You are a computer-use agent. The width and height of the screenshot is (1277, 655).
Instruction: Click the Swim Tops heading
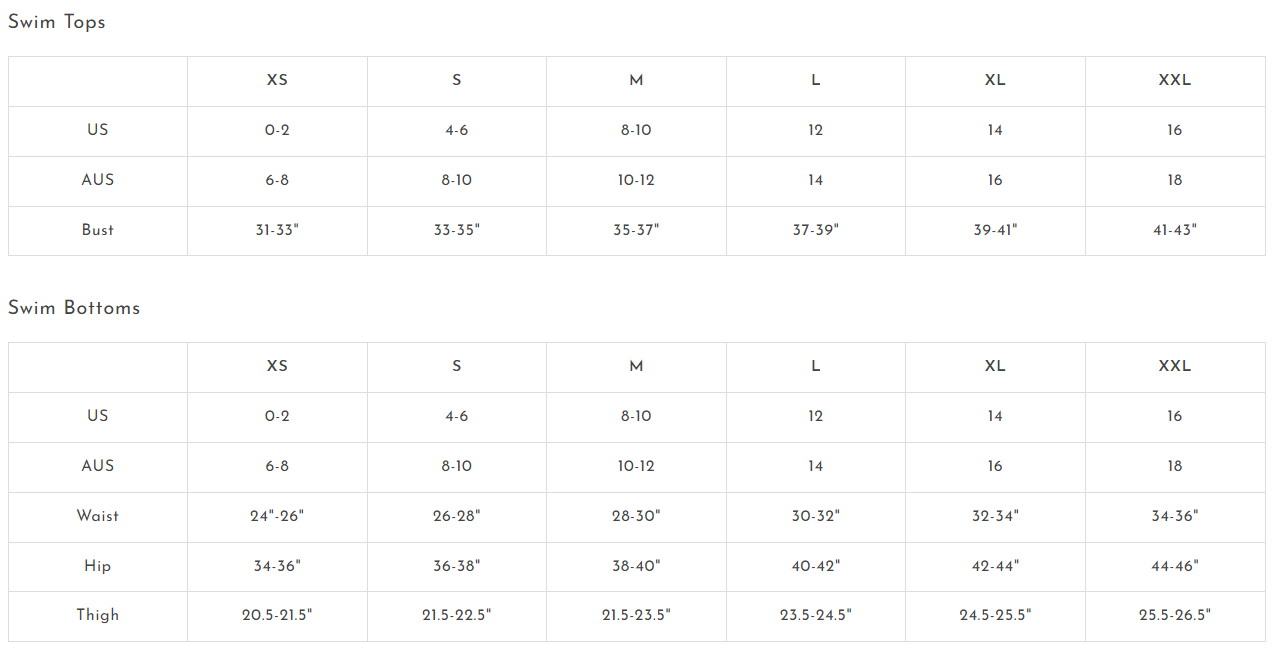[x=57, y=22]
